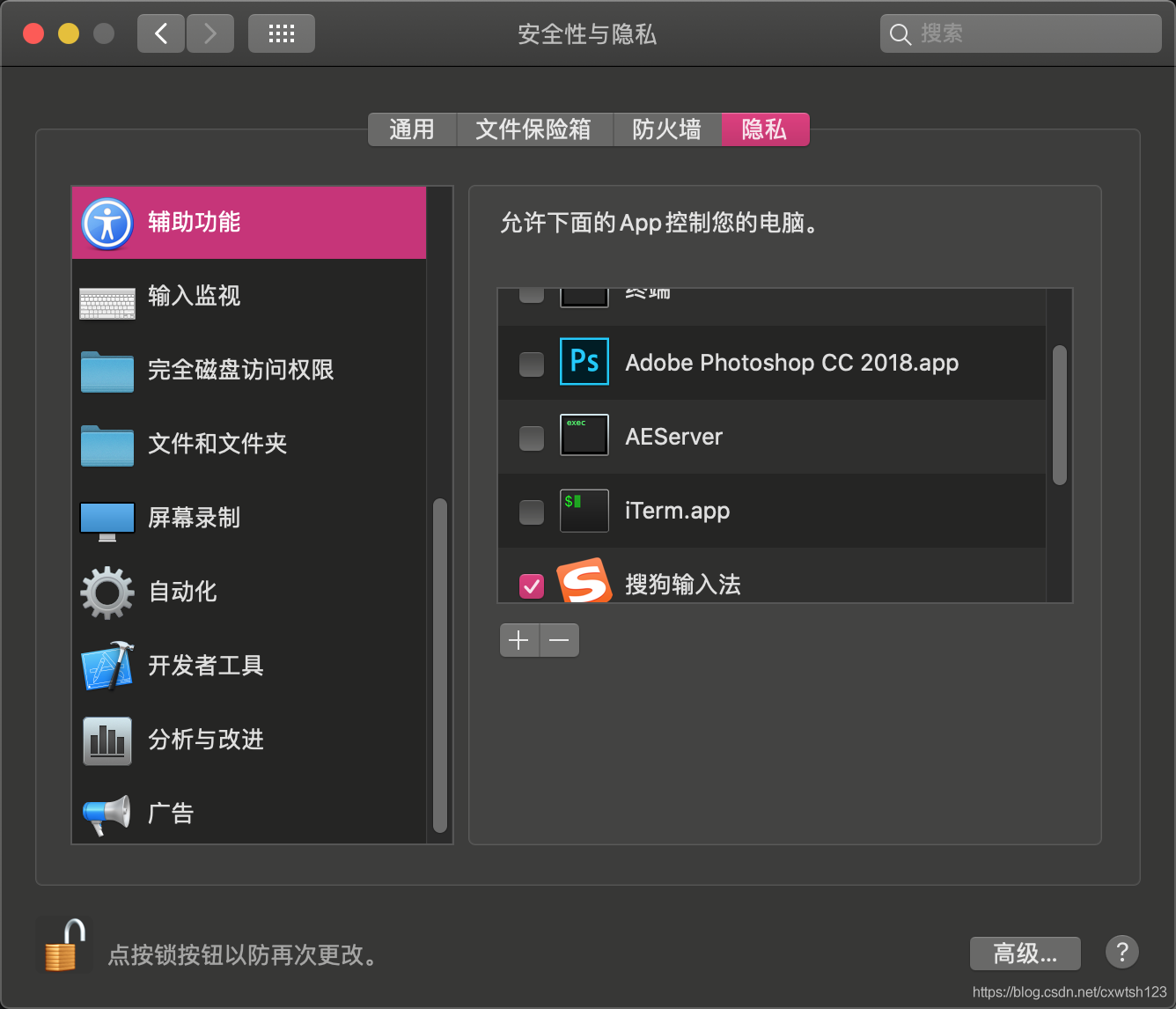Enable Adobe Photoshop CC 2018 accessibility control
This screenshot has width=1176, height=1009.
(x=531, y=363)
